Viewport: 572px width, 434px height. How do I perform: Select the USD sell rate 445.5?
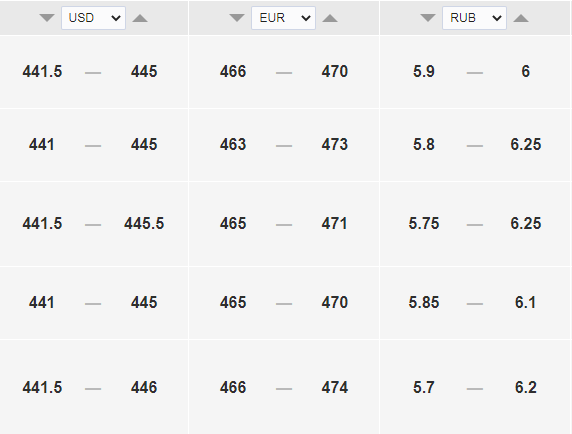coord(144,224)
